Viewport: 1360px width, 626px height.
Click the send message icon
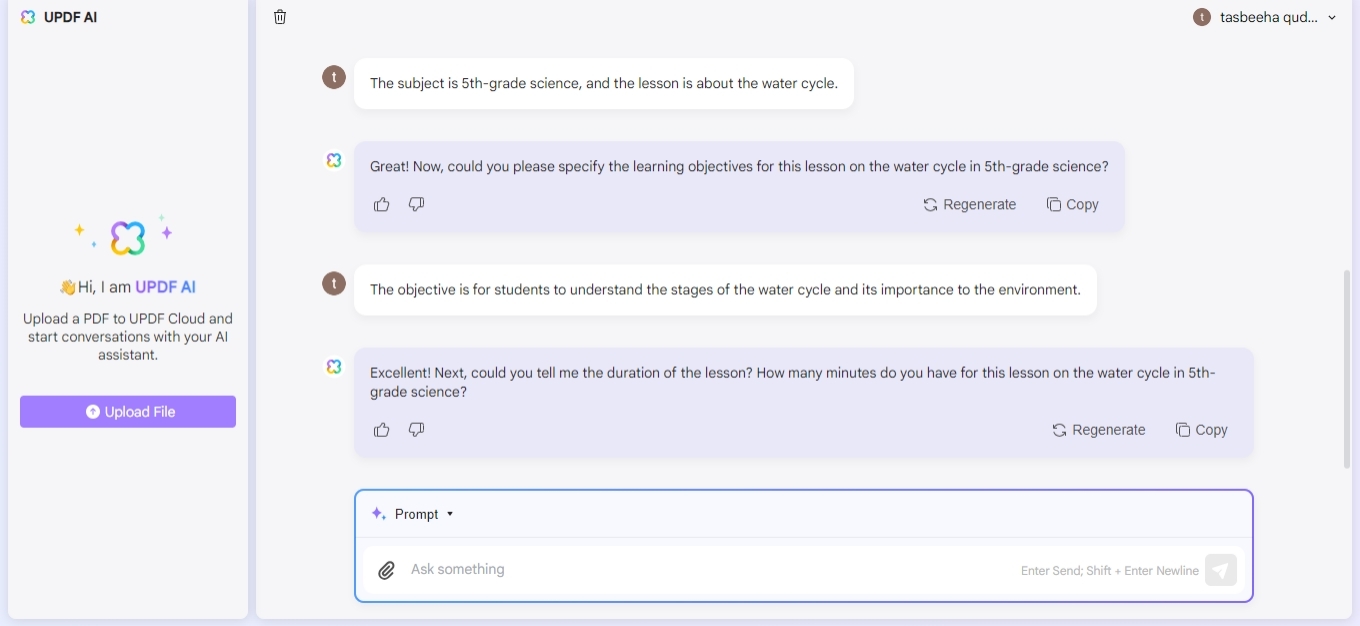coord(1221,569)
